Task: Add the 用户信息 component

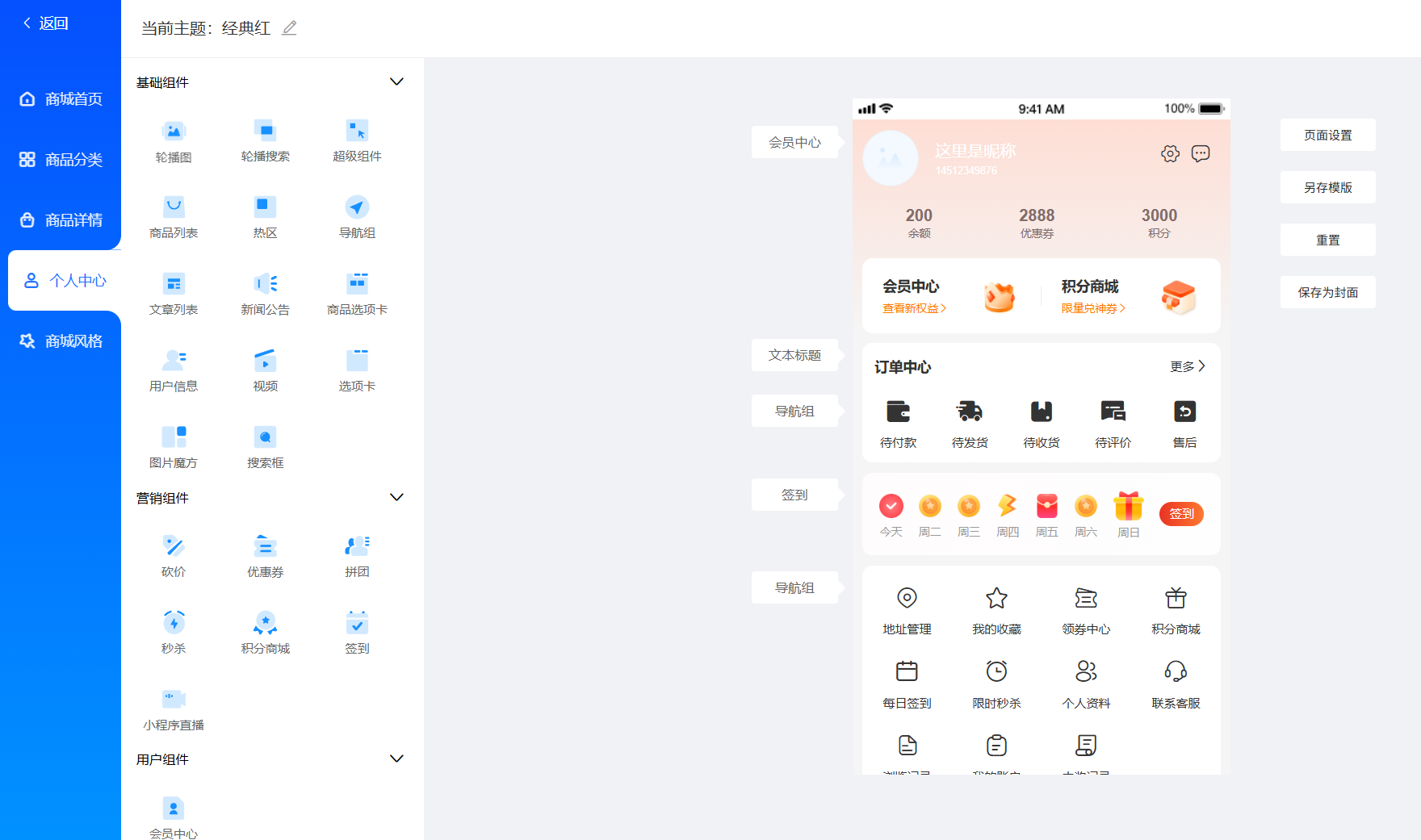Action: click(174, 371)
